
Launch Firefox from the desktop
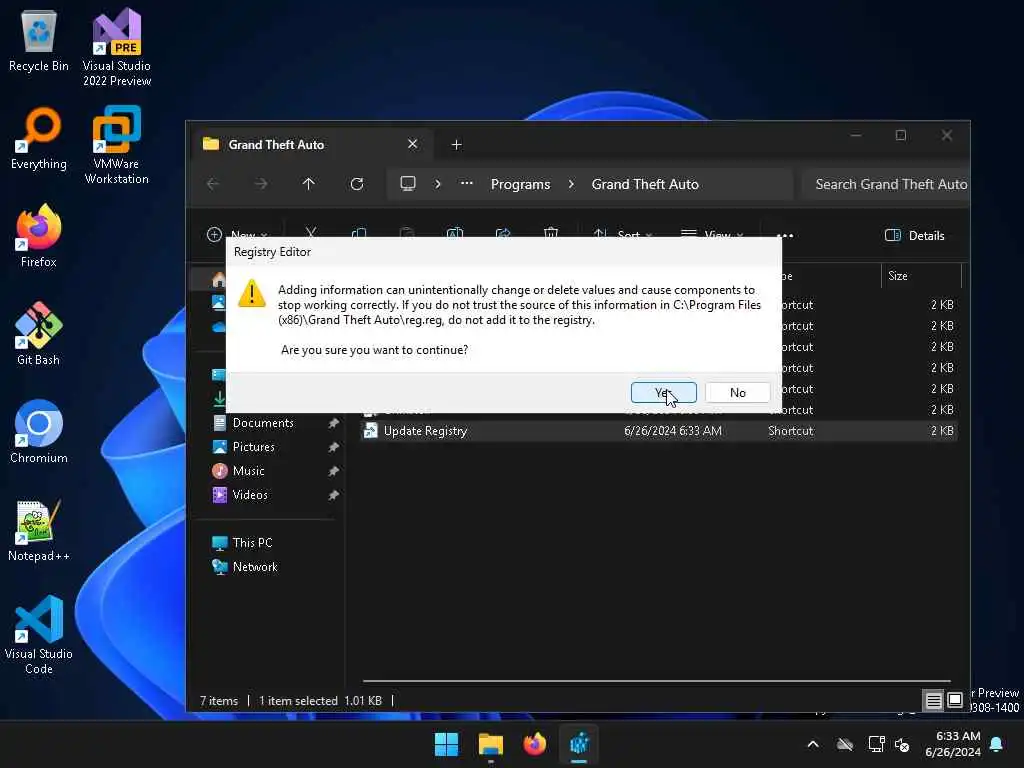39,236
